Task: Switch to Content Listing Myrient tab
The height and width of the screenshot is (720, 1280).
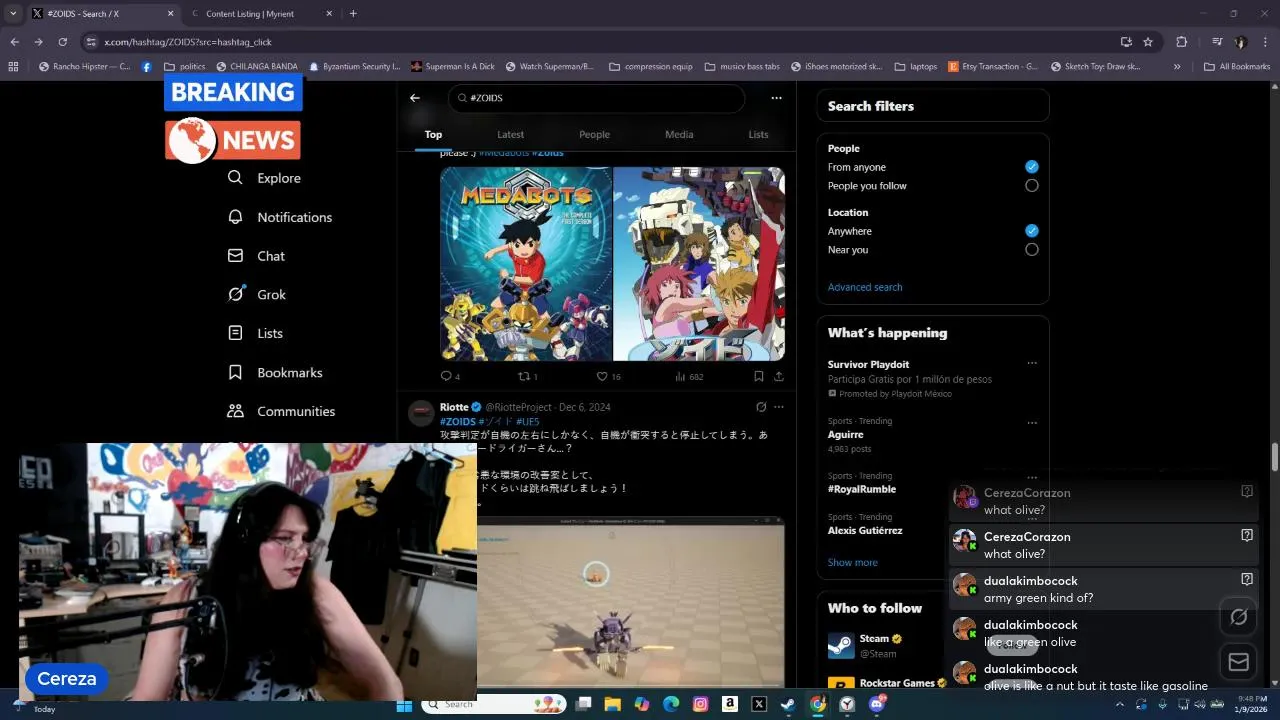Action: [260, 14]
